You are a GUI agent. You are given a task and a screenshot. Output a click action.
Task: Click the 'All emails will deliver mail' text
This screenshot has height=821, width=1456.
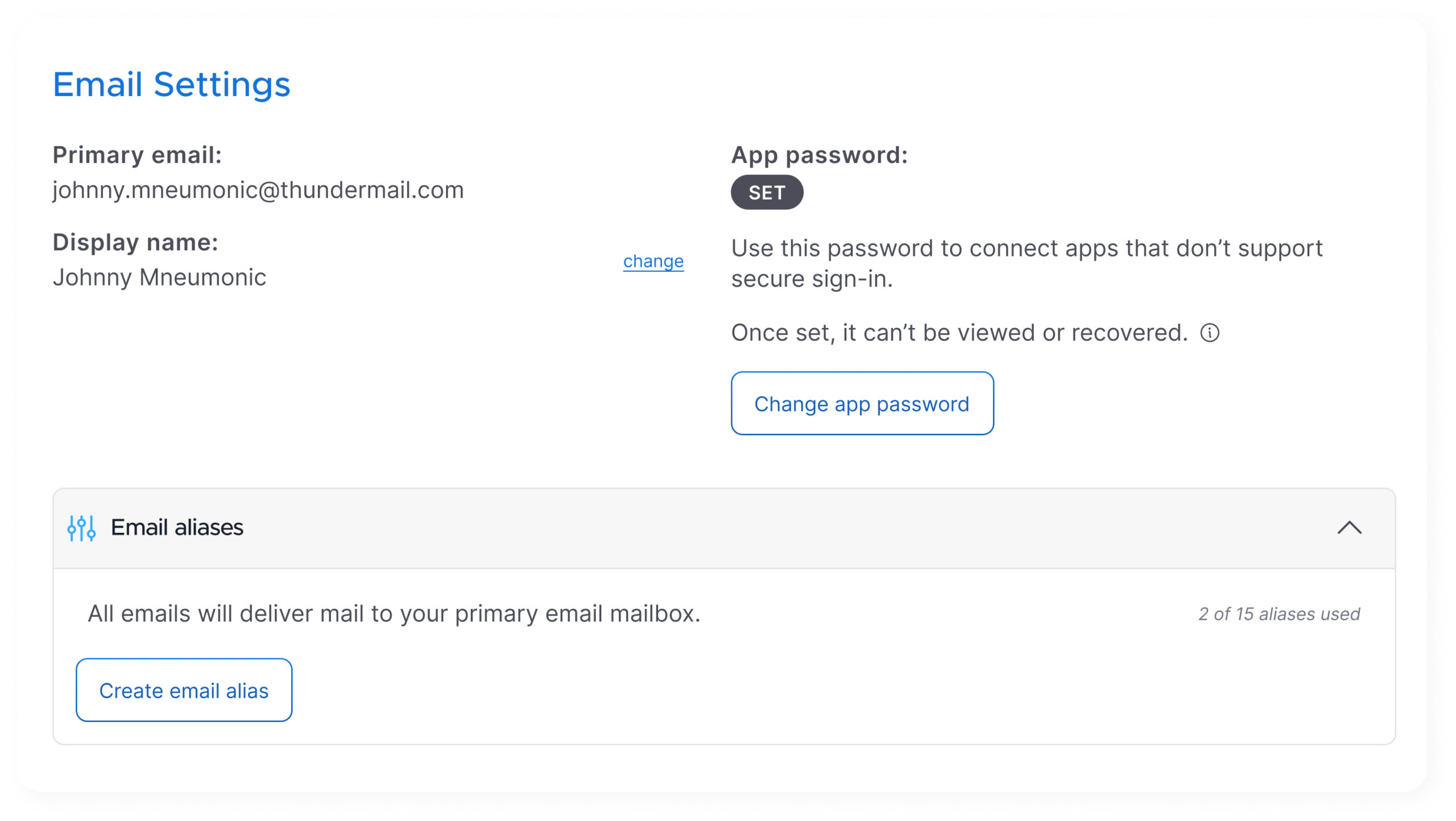pos(394,614)
